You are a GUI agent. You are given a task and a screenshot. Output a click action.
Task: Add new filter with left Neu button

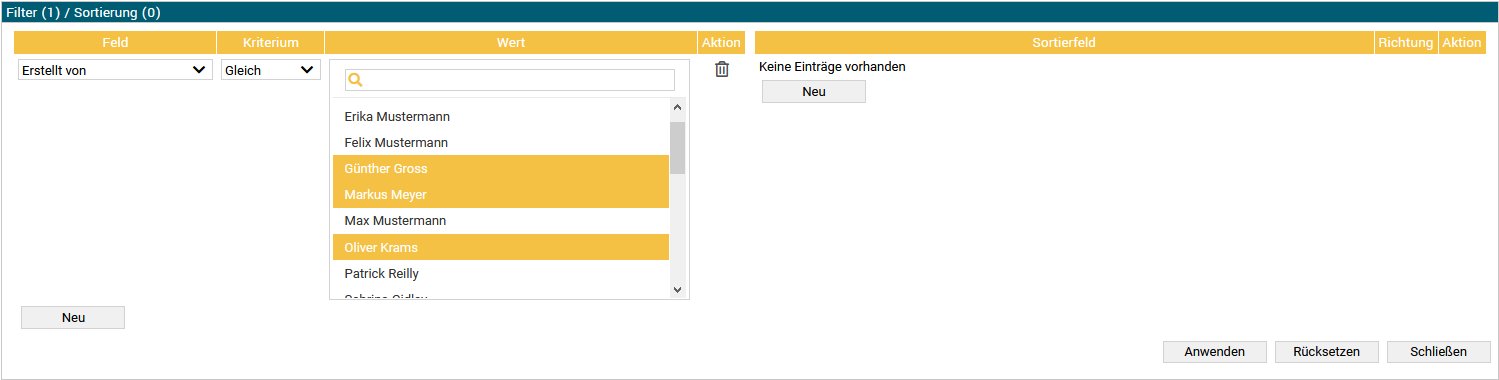[x=73, y=317]
